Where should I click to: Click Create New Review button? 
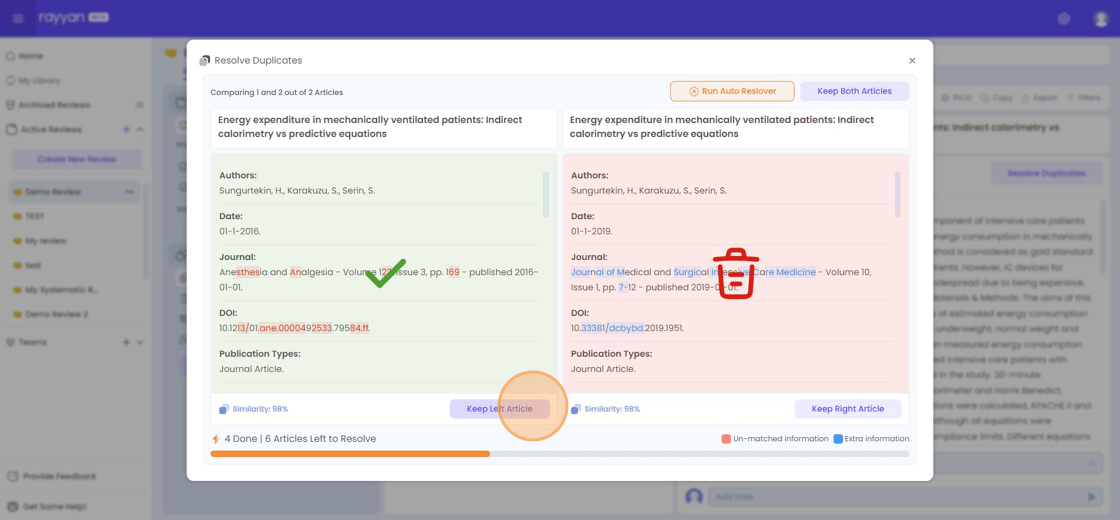point(76,159)
